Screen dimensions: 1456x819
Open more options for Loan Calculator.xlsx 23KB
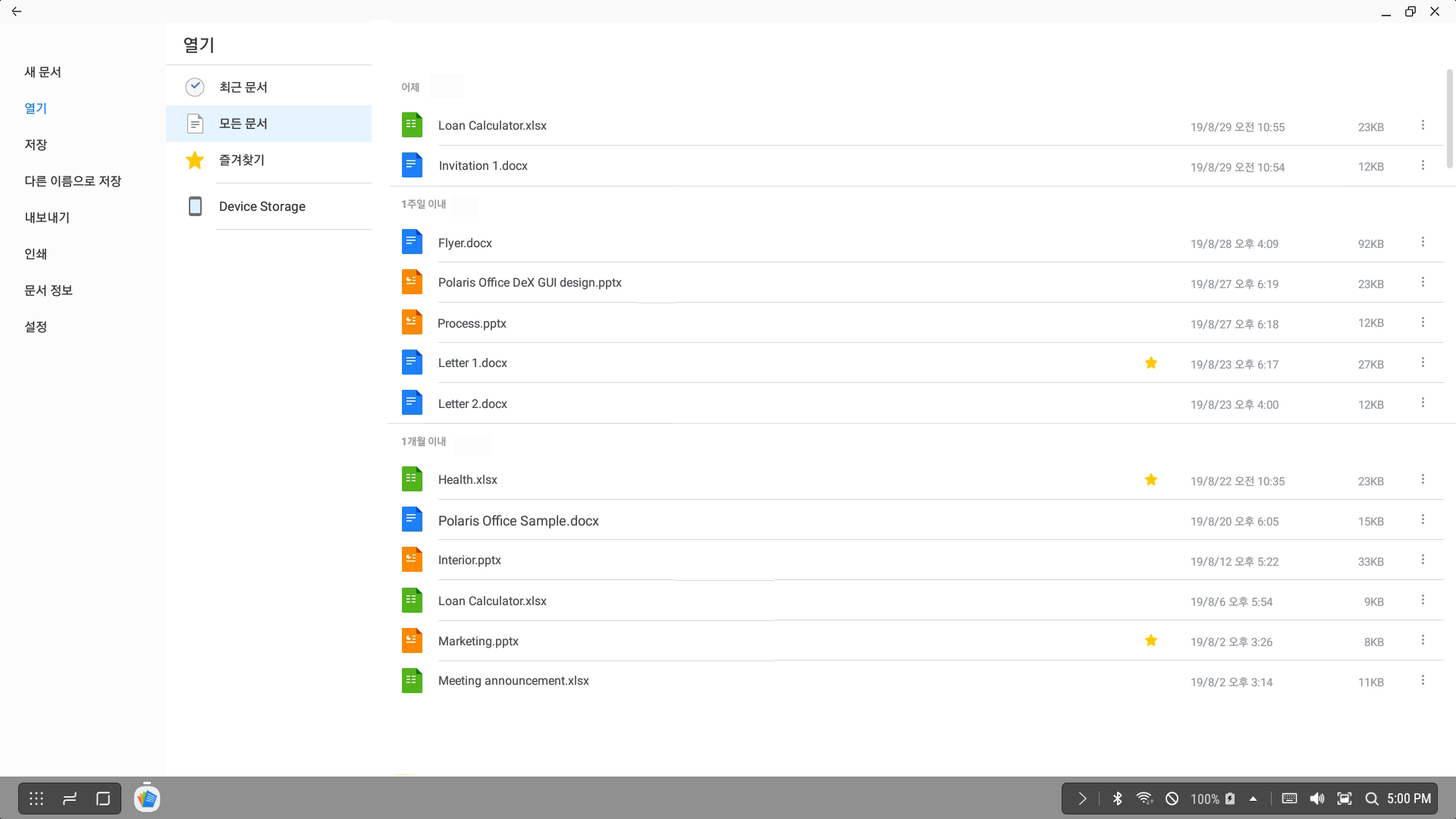point(1423,125)
